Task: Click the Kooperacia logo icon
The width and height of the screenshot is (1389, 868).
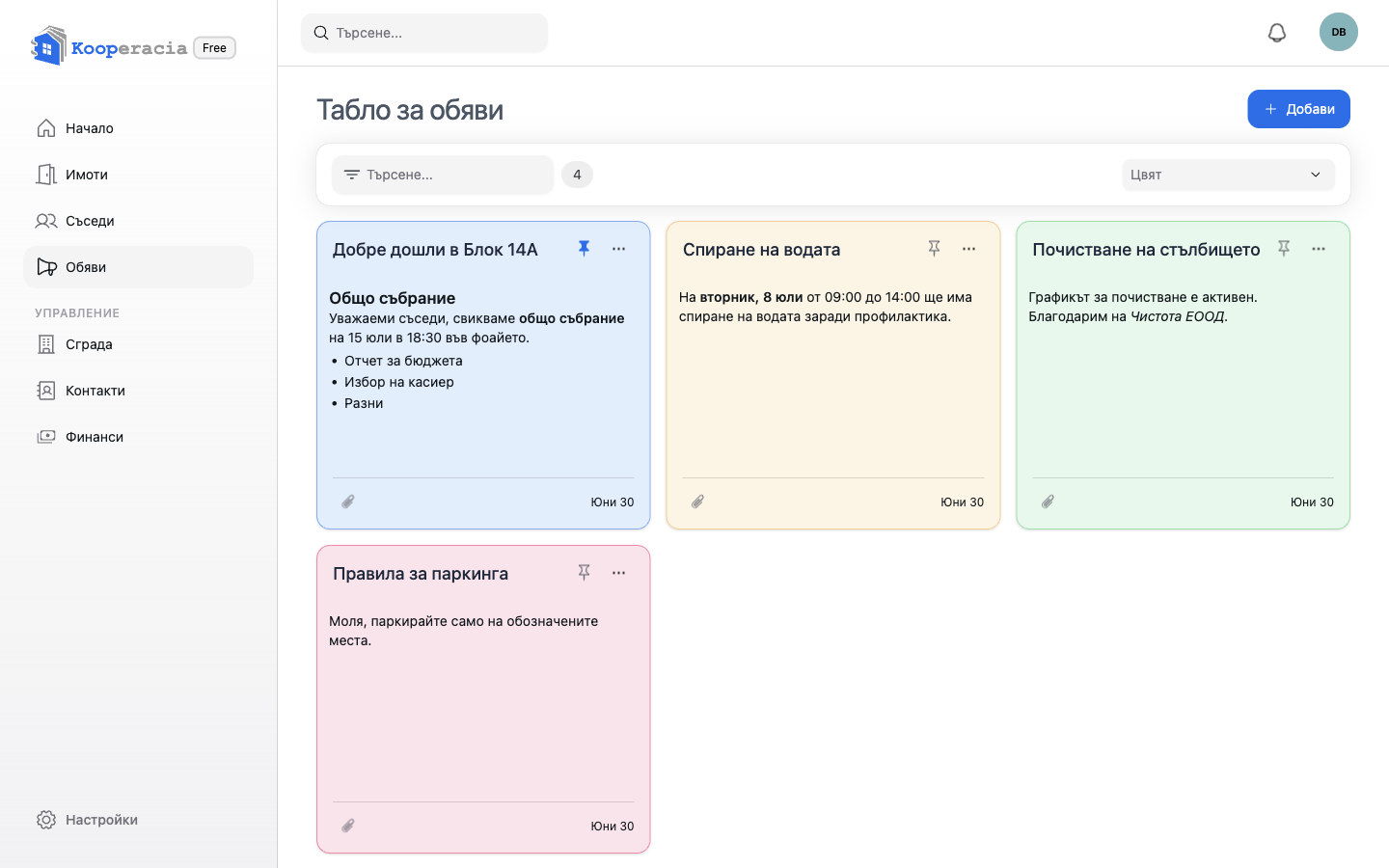Action: click(x=48, y=46)
